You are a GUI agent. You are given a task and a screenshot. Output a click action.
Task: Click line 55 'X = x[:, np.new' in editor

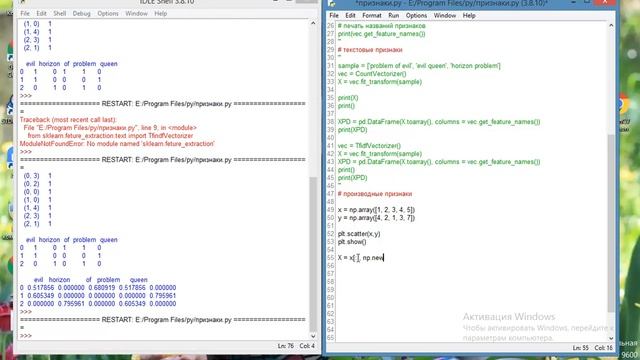coord(361,258)
